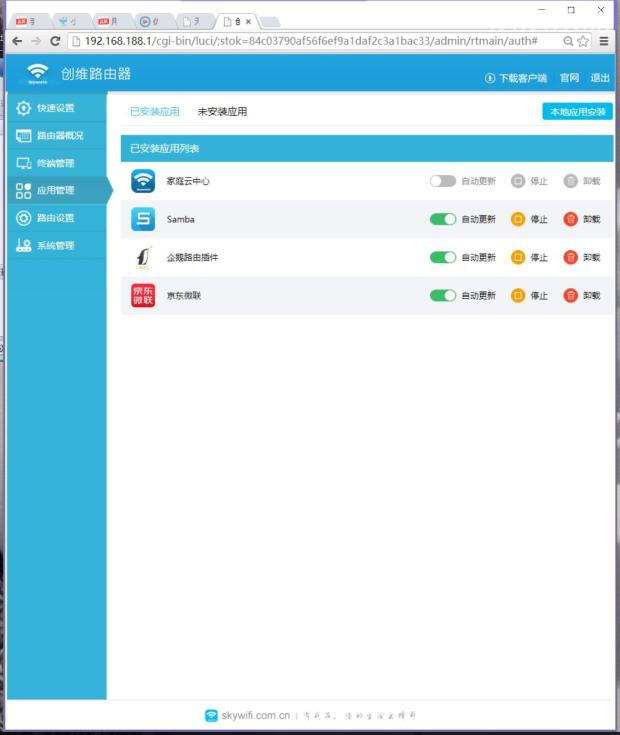Image resolution: width=620 pixels, height=735 pixels.
Task: Click the 退出 logout link
Action: coord(600,78)
